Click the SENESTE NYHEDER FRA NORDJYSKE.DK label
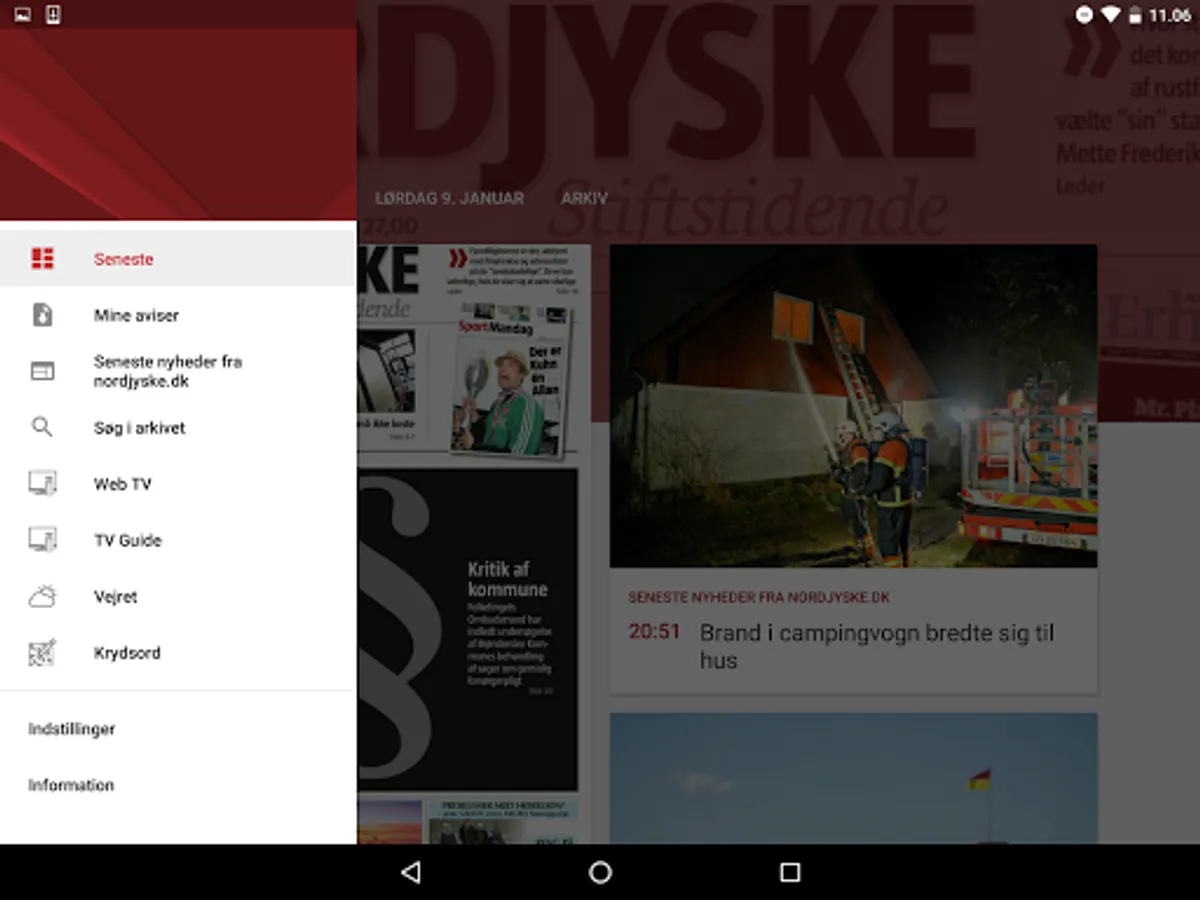 [x=759, y=597]
